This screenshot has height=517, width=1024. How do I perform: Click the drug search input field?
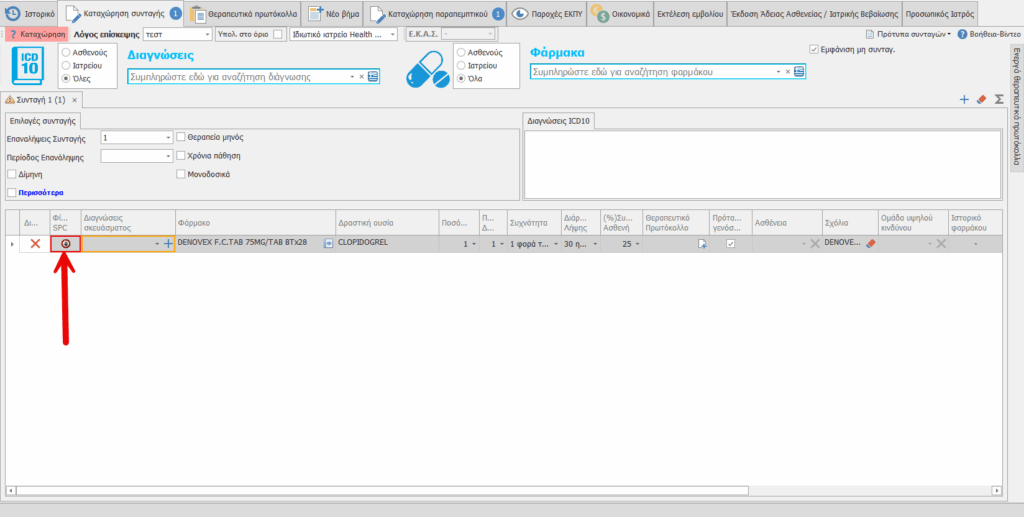(652, 72)
